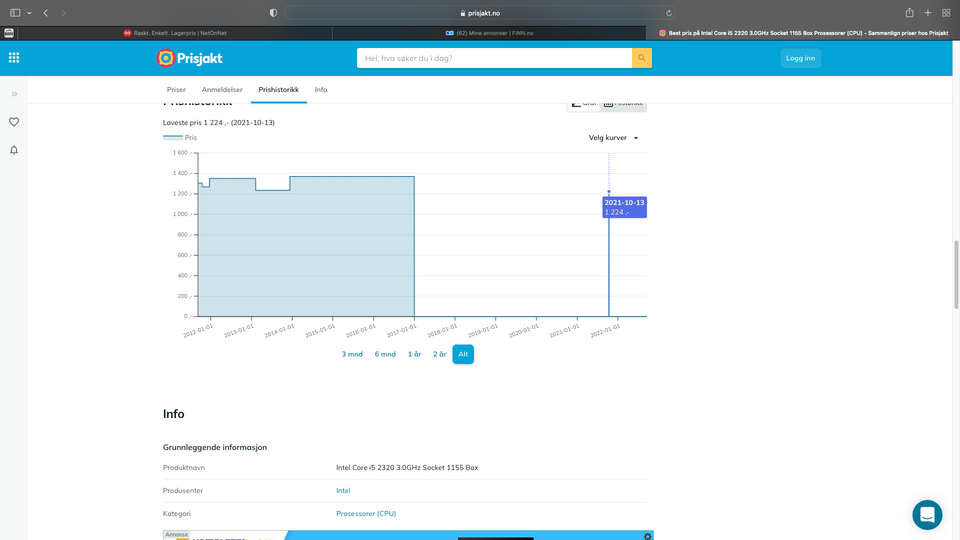Open the chat support bubble
The width and height of the screenshot is (960, 540).
coord(927,515)
